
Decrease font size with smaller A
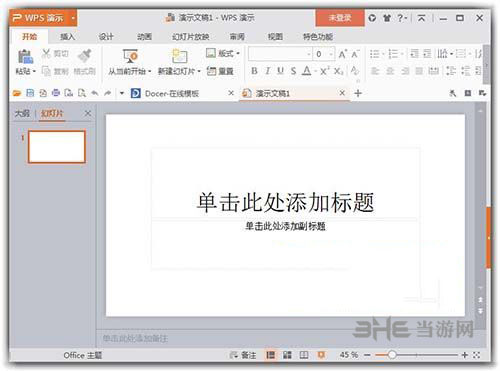[x=355, y=54]
